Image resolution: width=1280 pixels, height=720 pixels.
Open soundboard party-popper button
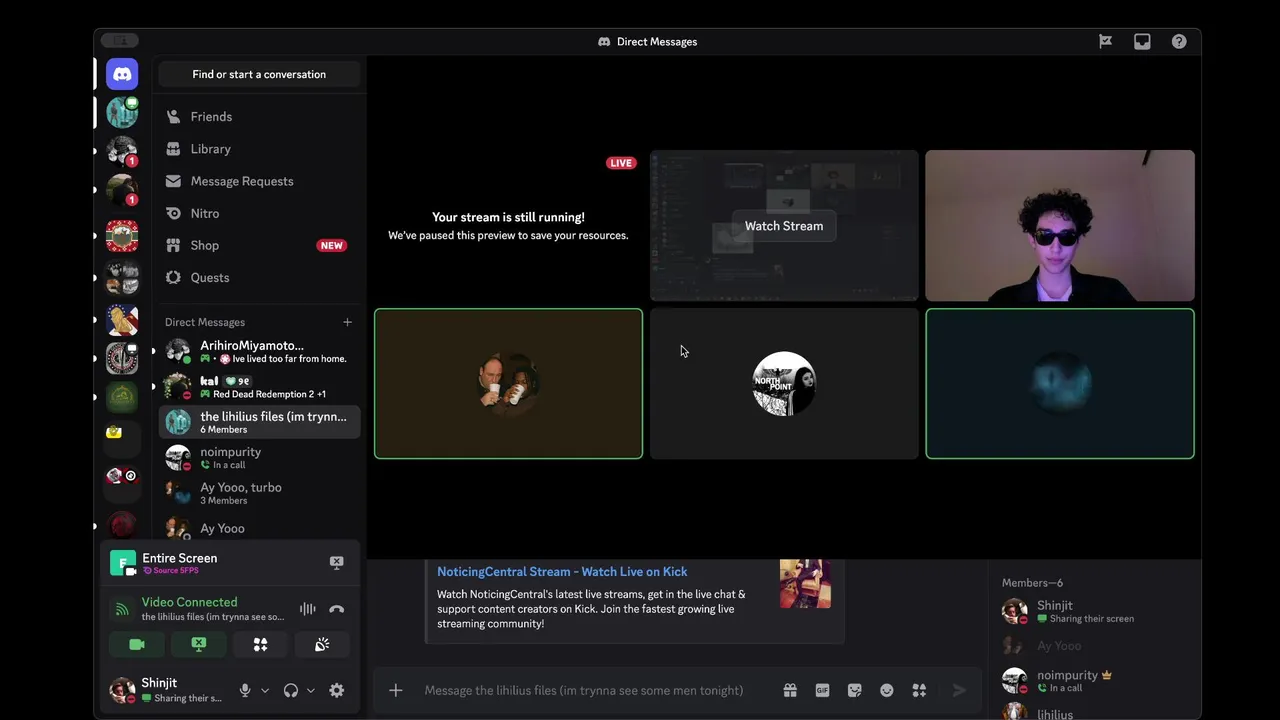point(322,645)
